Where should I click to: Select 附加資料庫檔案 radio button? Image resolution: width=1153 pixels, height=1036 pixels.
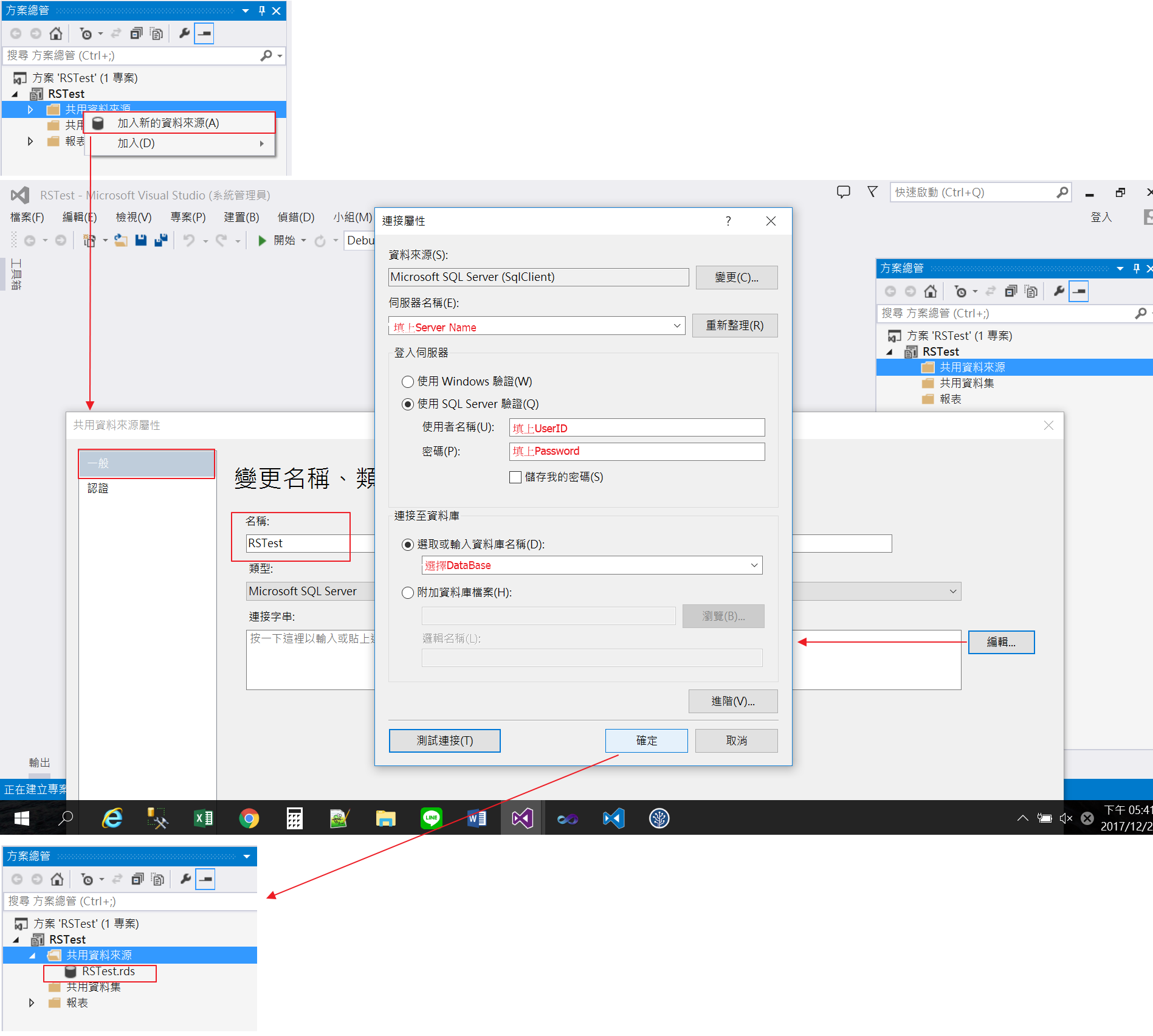[x=408, y=593]
